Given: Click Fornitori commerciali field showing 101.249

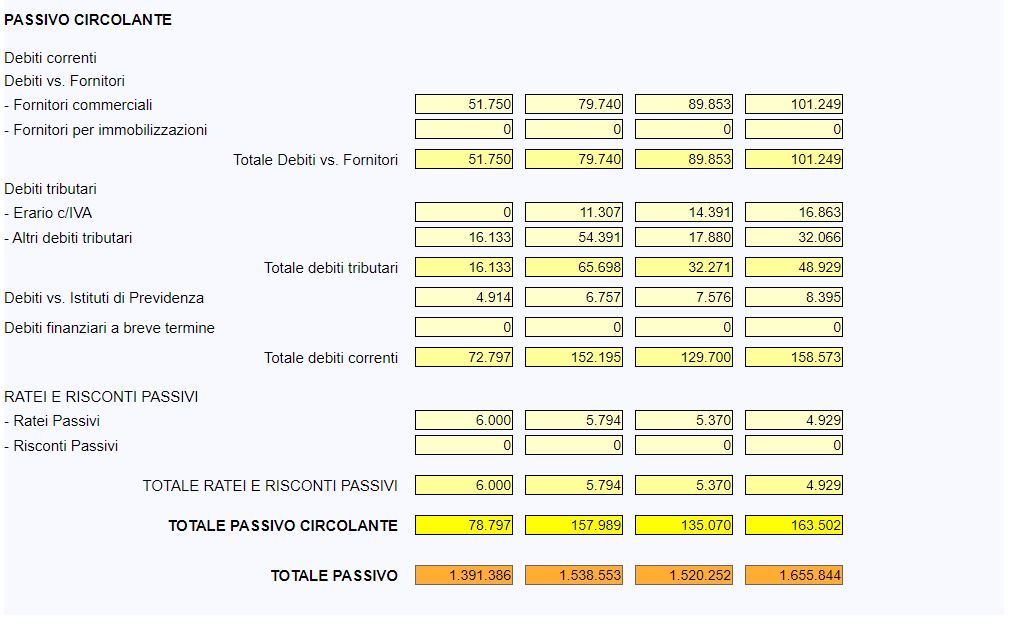Looking at the screenshot, I should [x=794, y=104].
